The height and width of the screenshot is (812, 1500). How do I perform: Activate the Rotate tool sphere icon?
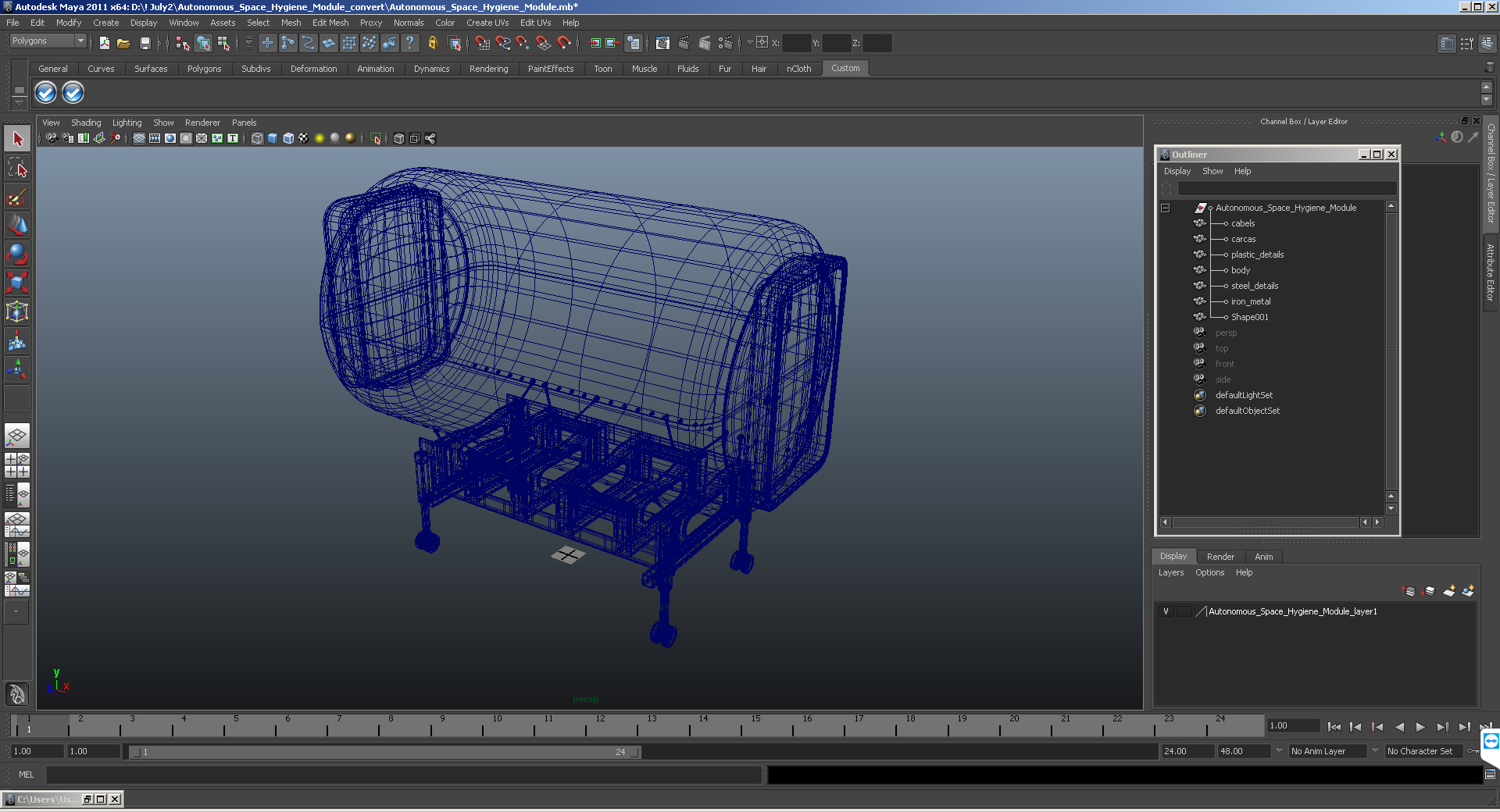point(17,253)
